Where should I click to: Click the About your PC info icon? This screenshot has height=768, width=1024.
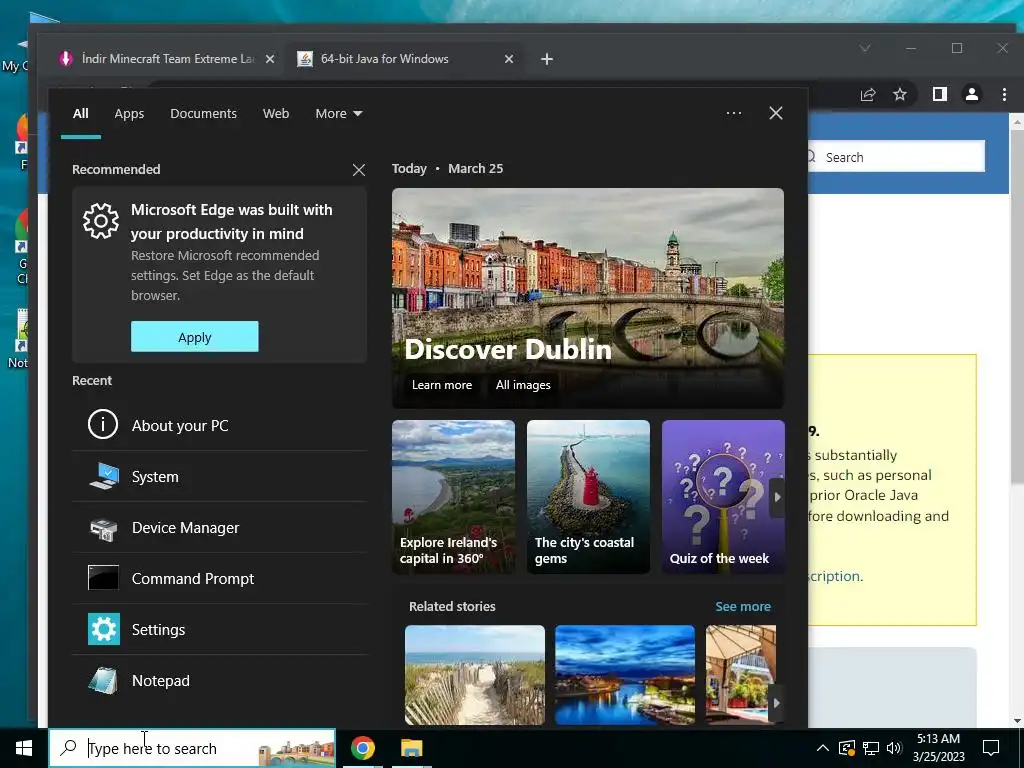[103, 424]
